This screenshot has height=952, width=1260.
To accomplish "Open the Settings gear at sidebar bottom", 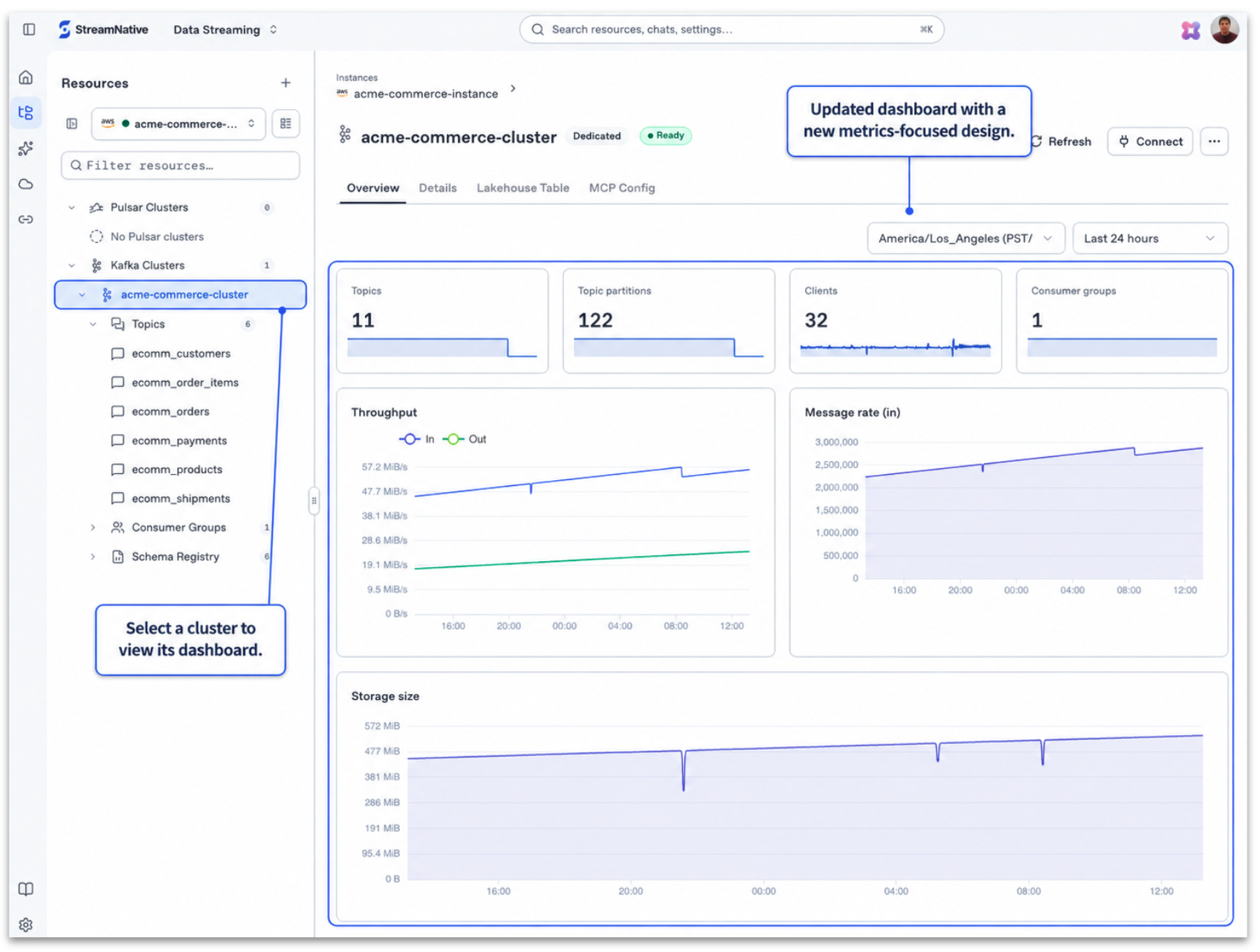I will click(x=26, y=925).
